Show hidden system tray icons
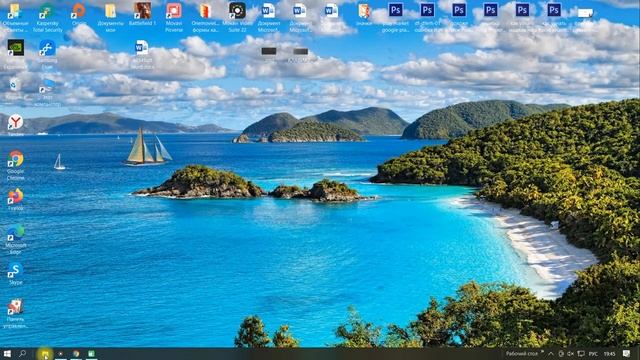This screenshot has height=360, width=640. (x=551, y=353)
